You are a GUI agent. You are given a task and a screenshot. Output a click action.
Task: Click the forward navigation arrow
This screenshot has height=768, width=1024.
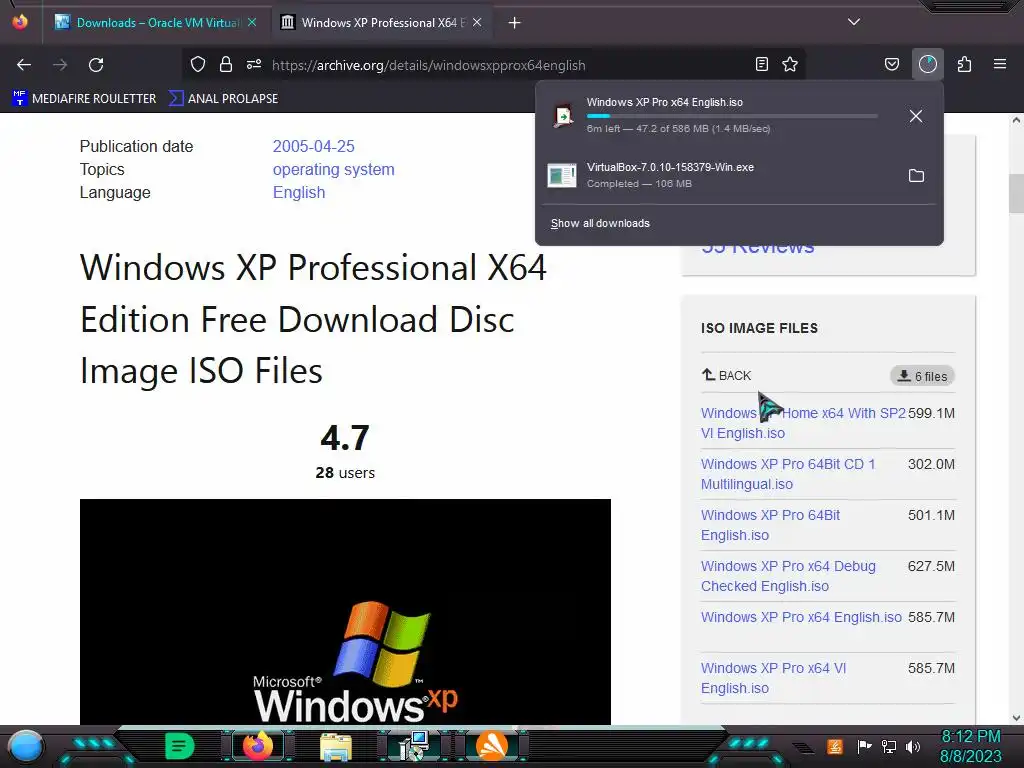pos(60,65)
